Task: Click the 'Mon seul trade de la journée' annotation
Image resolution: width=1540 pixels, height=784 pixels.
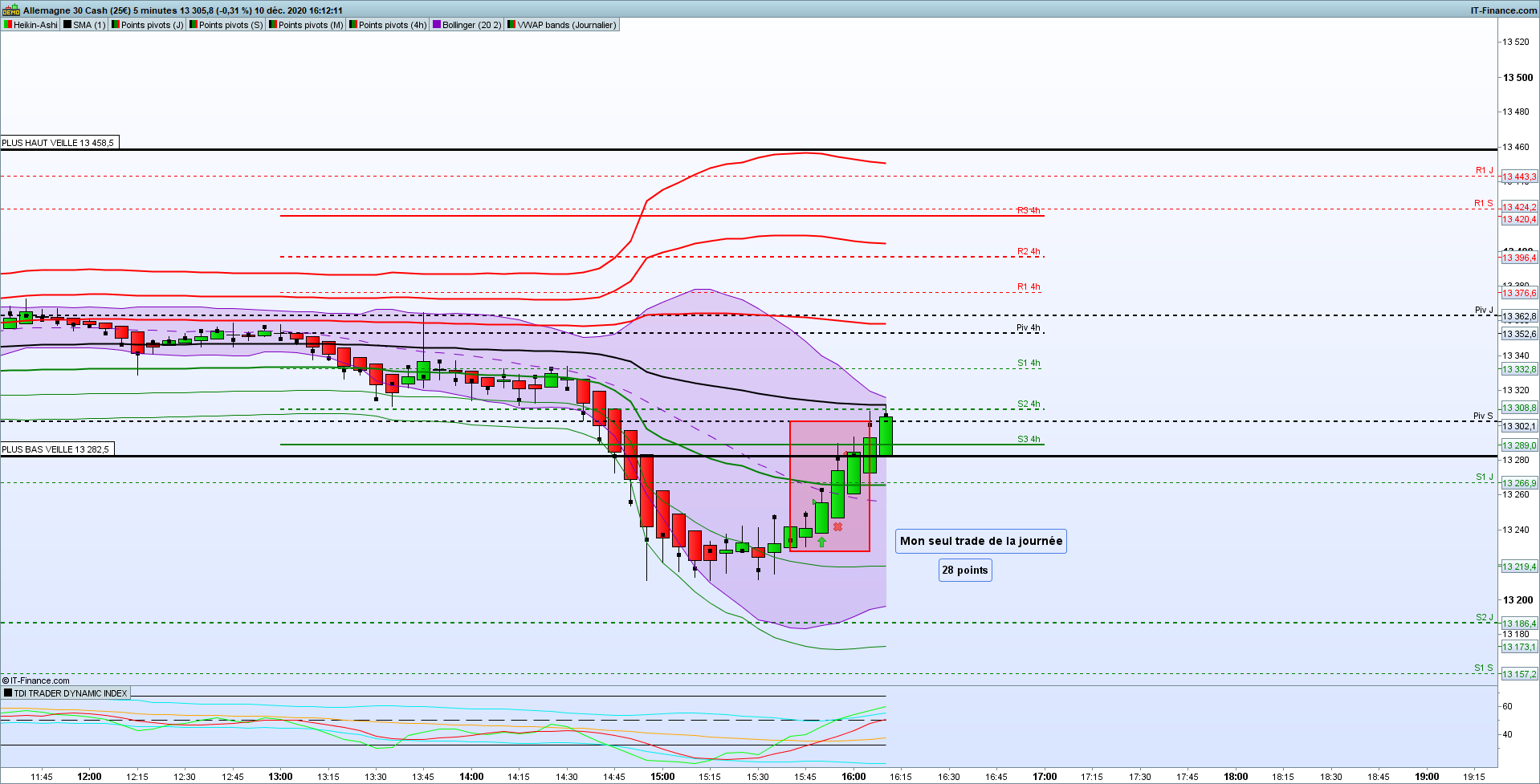Action: coord(981,541)
